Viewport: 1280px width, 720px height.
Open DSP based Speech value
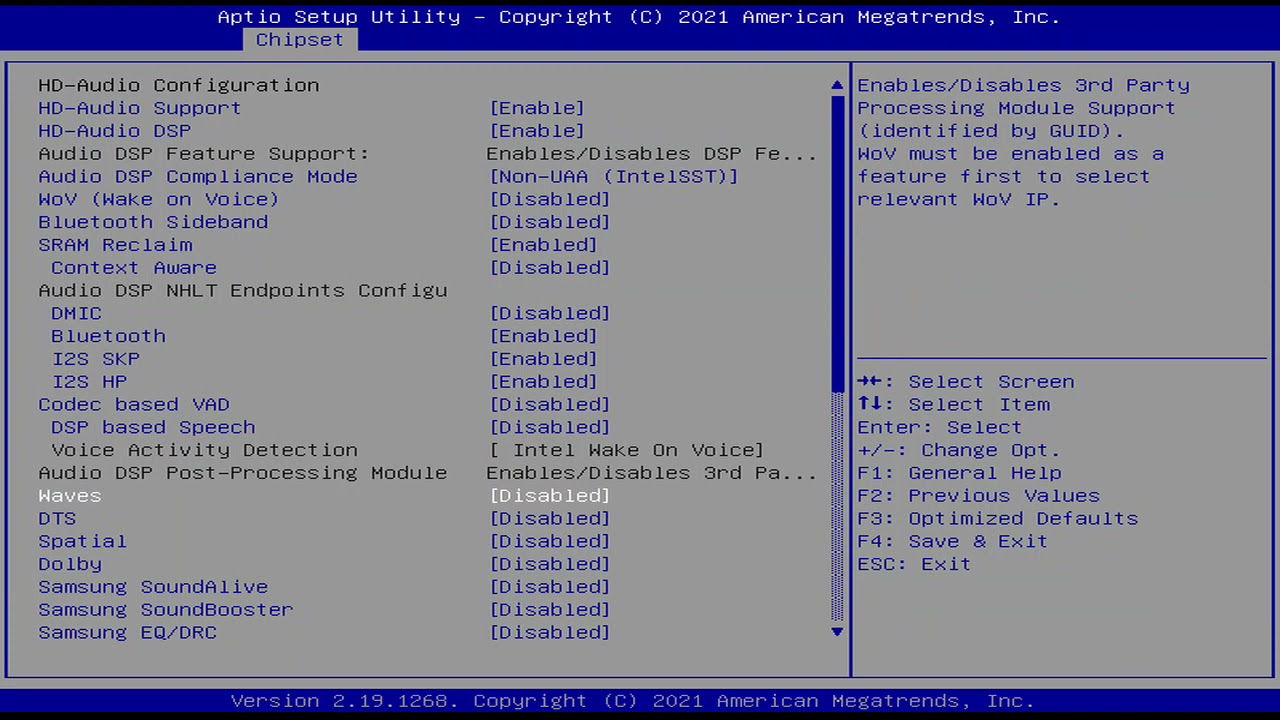click(x=550, y=427)
